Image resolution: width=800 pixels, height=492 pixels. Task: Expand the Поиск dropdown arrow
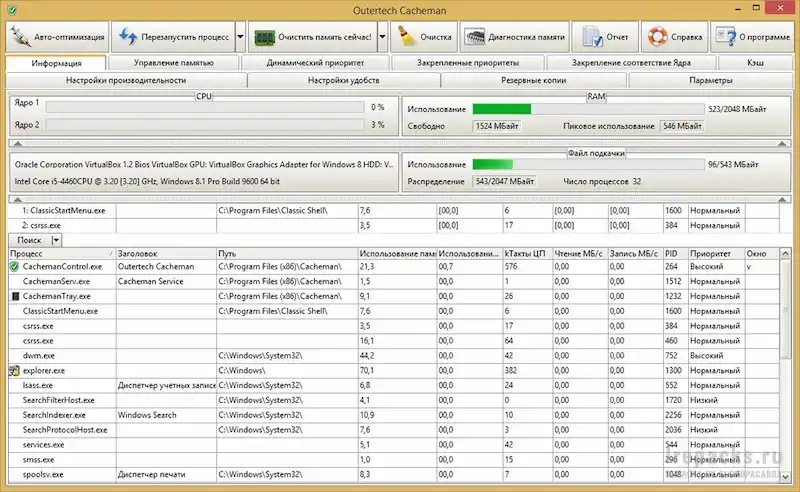[56, 240]
